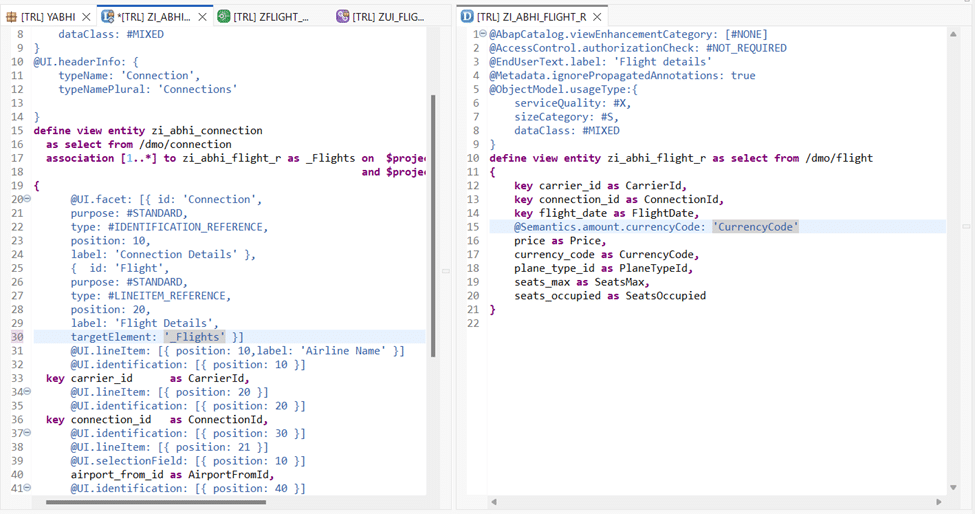This screenshot has height=514, width=975.
Task: Click the '_Flights' targetElement value
Action: click(x=195, y=337)
